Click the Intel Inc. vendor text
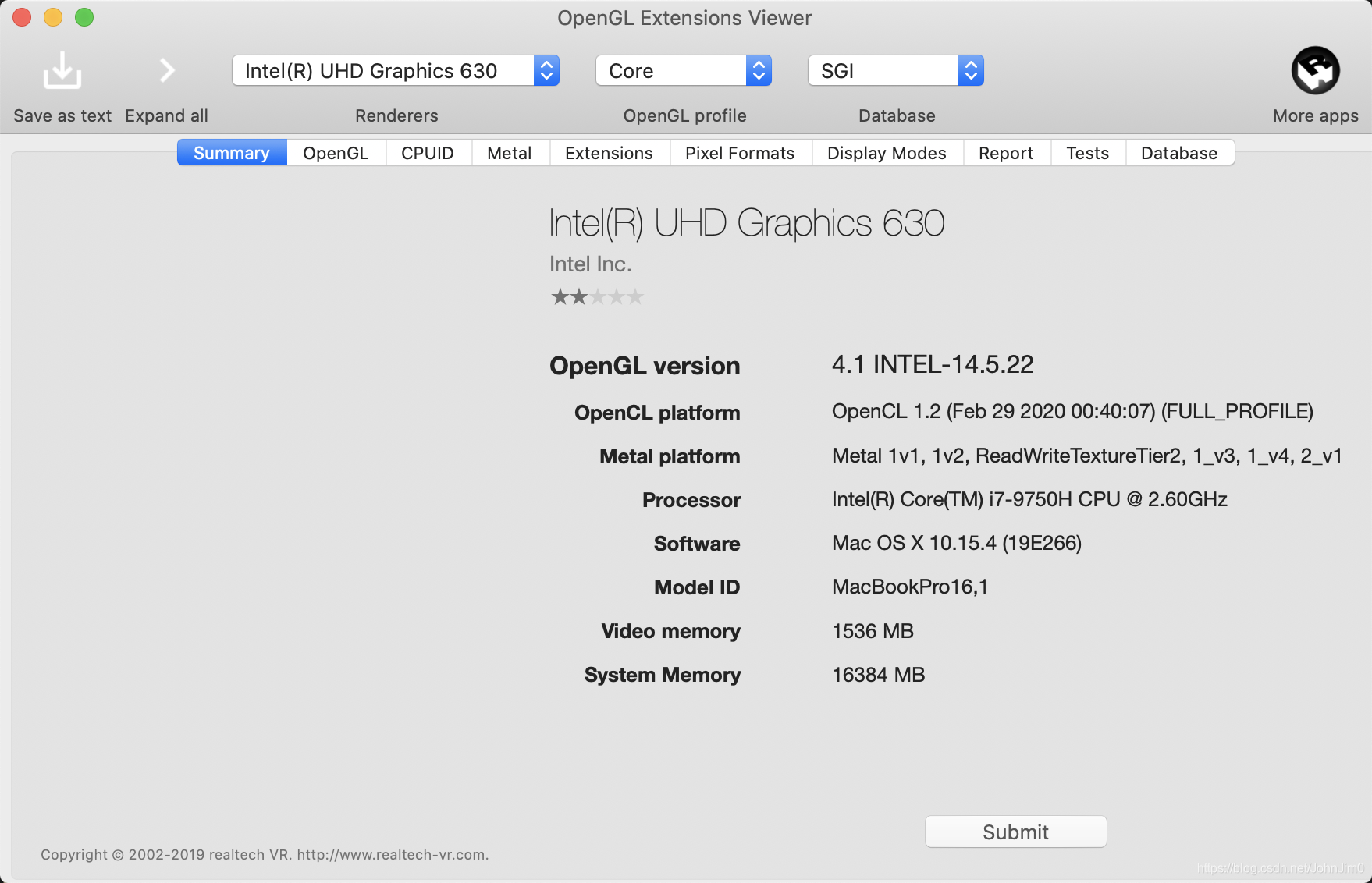 590,264
